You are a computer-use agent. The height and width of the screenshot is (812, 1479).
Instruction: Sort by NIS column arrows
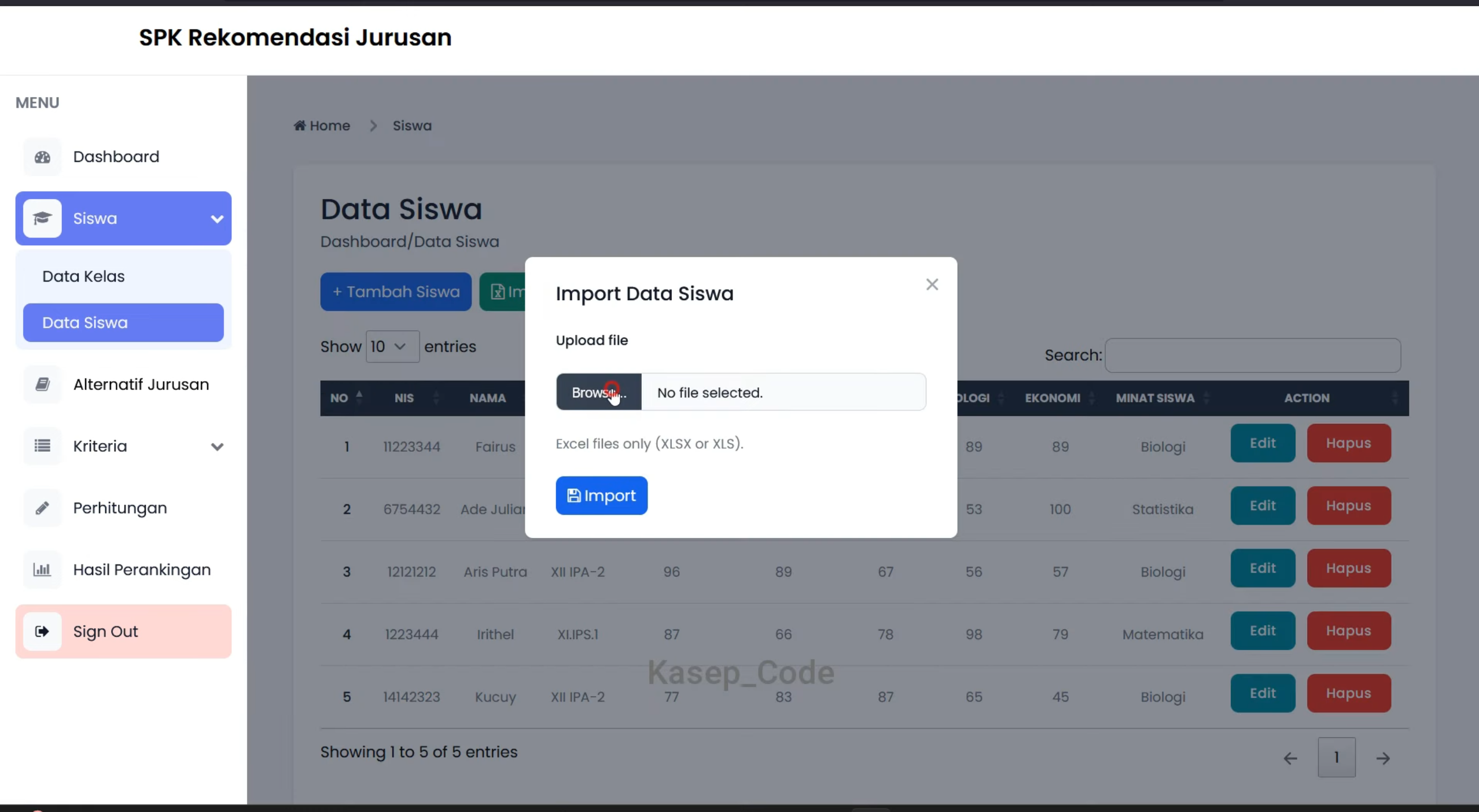pos(436,398)
